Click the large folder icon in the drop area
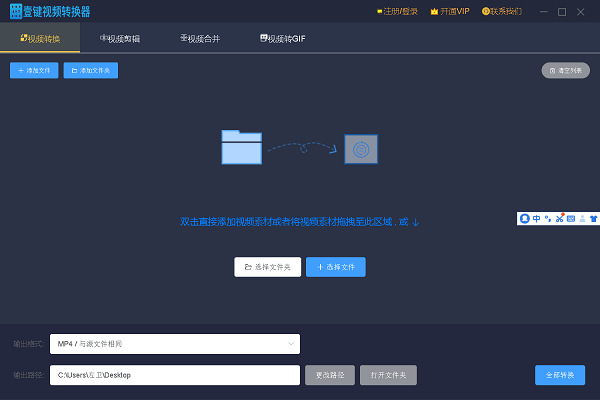This screenshot has width=600, height=400. coord(242,147)
